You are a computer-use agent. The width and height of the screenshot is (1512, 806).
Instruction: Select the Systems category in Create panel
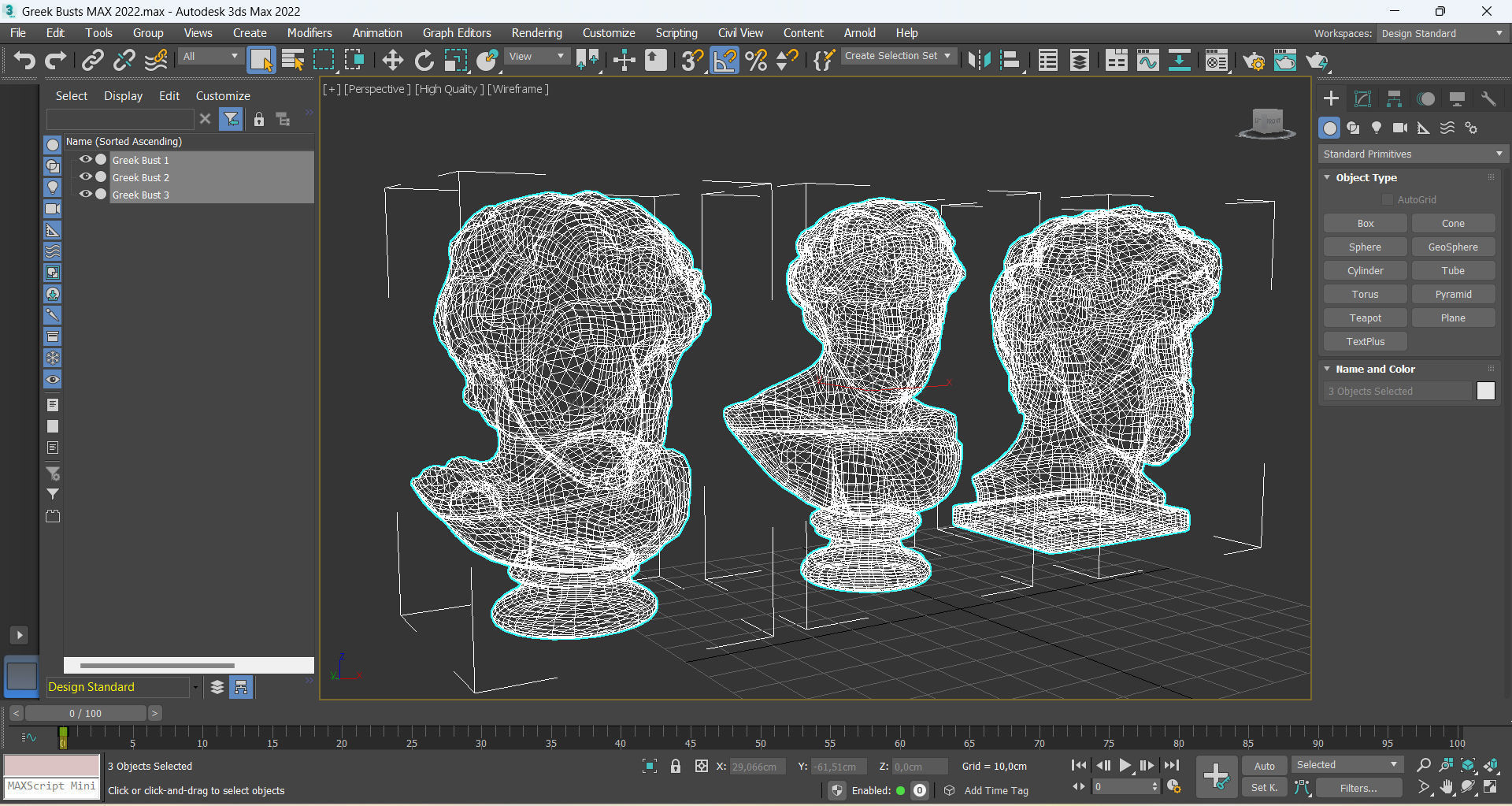(1471, 128)
